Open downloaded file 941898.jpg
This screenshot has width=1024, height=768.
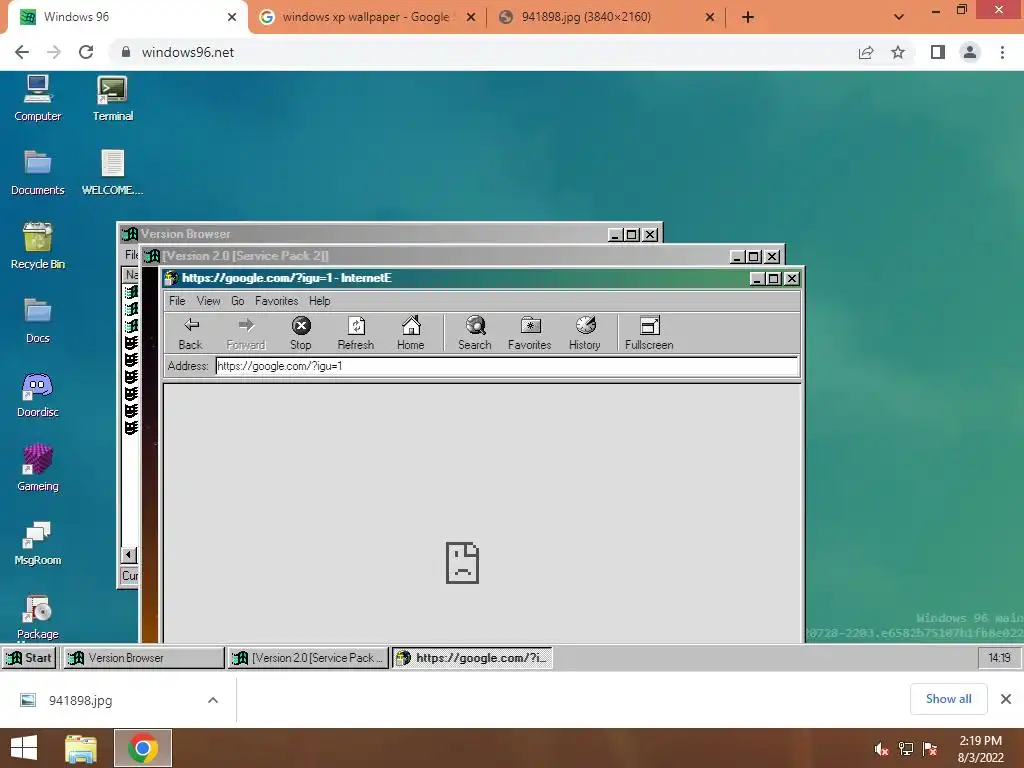click(x=80, y=700)
